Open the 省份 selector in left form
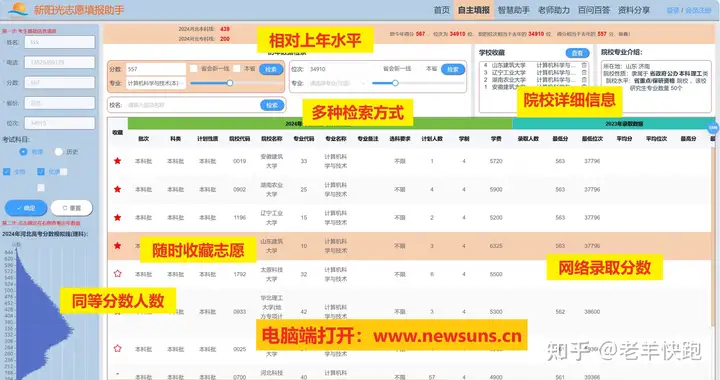 (60, 103)
